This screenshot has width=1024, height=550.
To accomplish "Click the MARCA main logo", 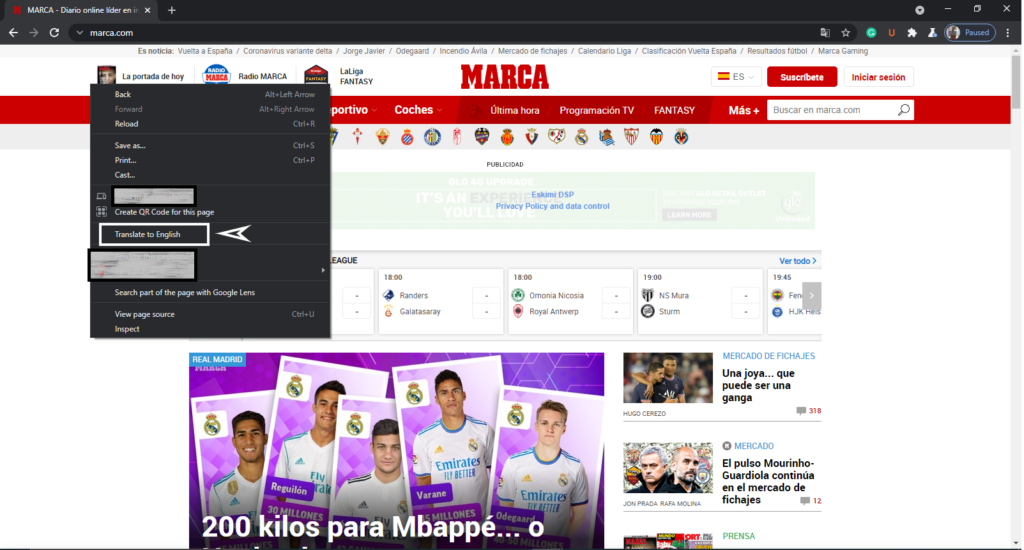I will pyautogui.click(x=505, y=77).
